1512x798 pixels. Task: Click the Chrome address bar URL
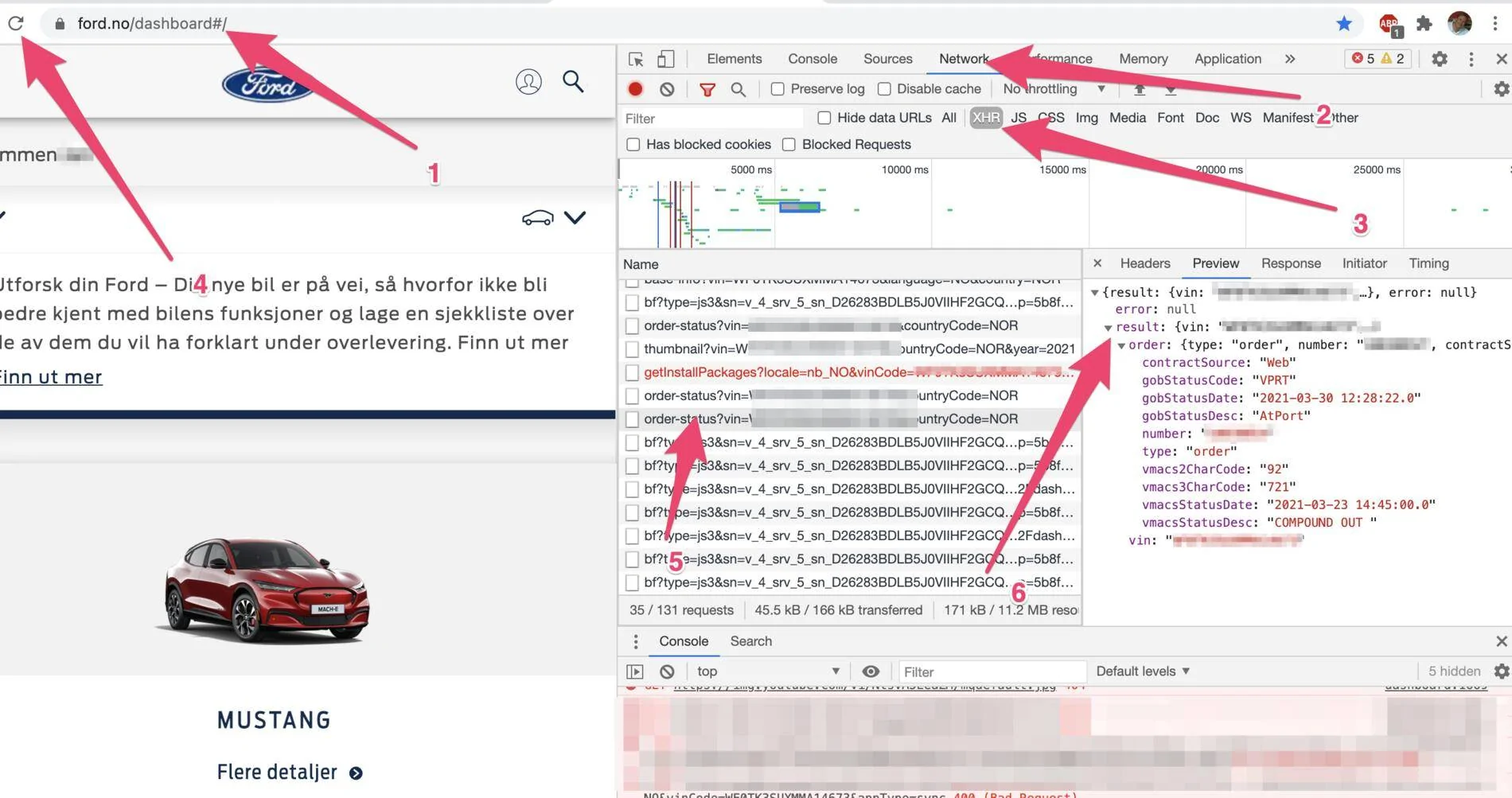coord(152,23)
